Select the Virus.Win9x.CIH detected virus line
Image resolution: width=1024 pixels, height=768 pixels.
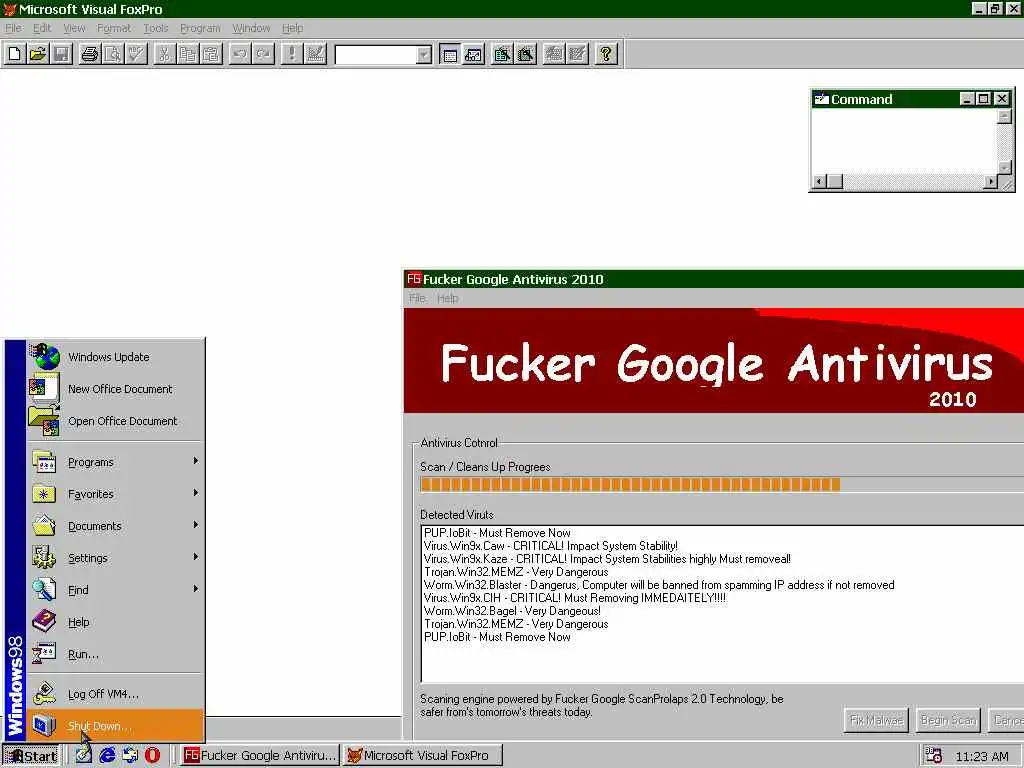[575, 598]
